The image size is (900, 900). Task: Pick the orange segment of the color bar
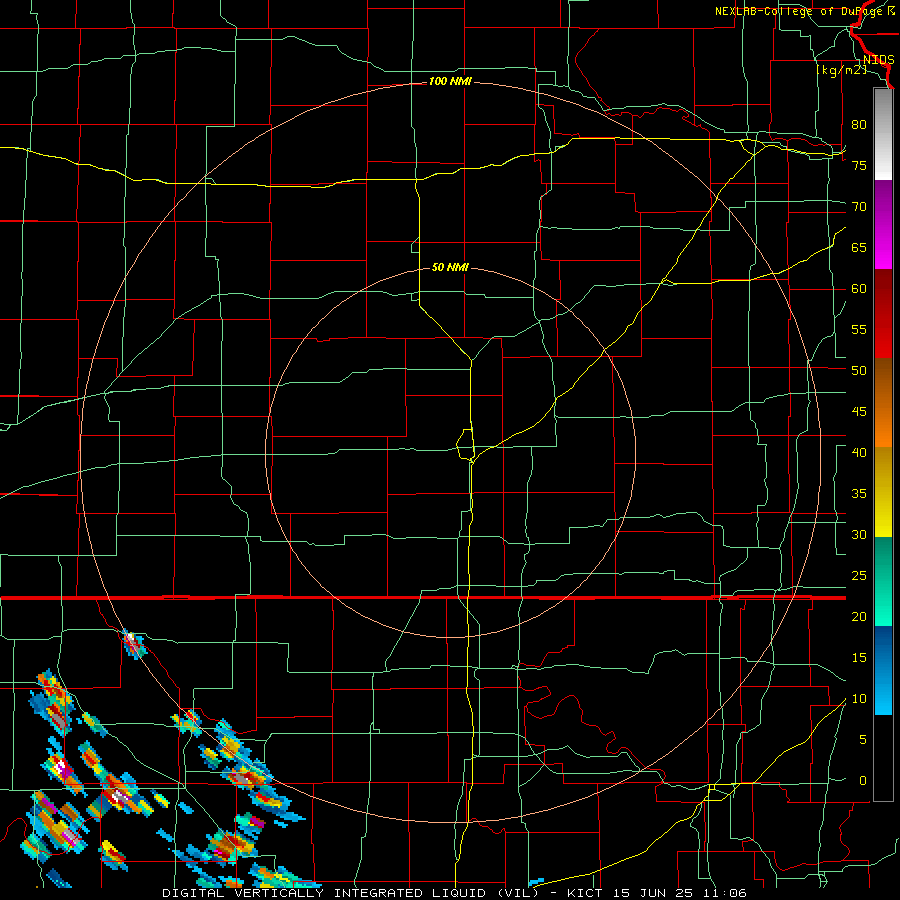coord(883,424)
